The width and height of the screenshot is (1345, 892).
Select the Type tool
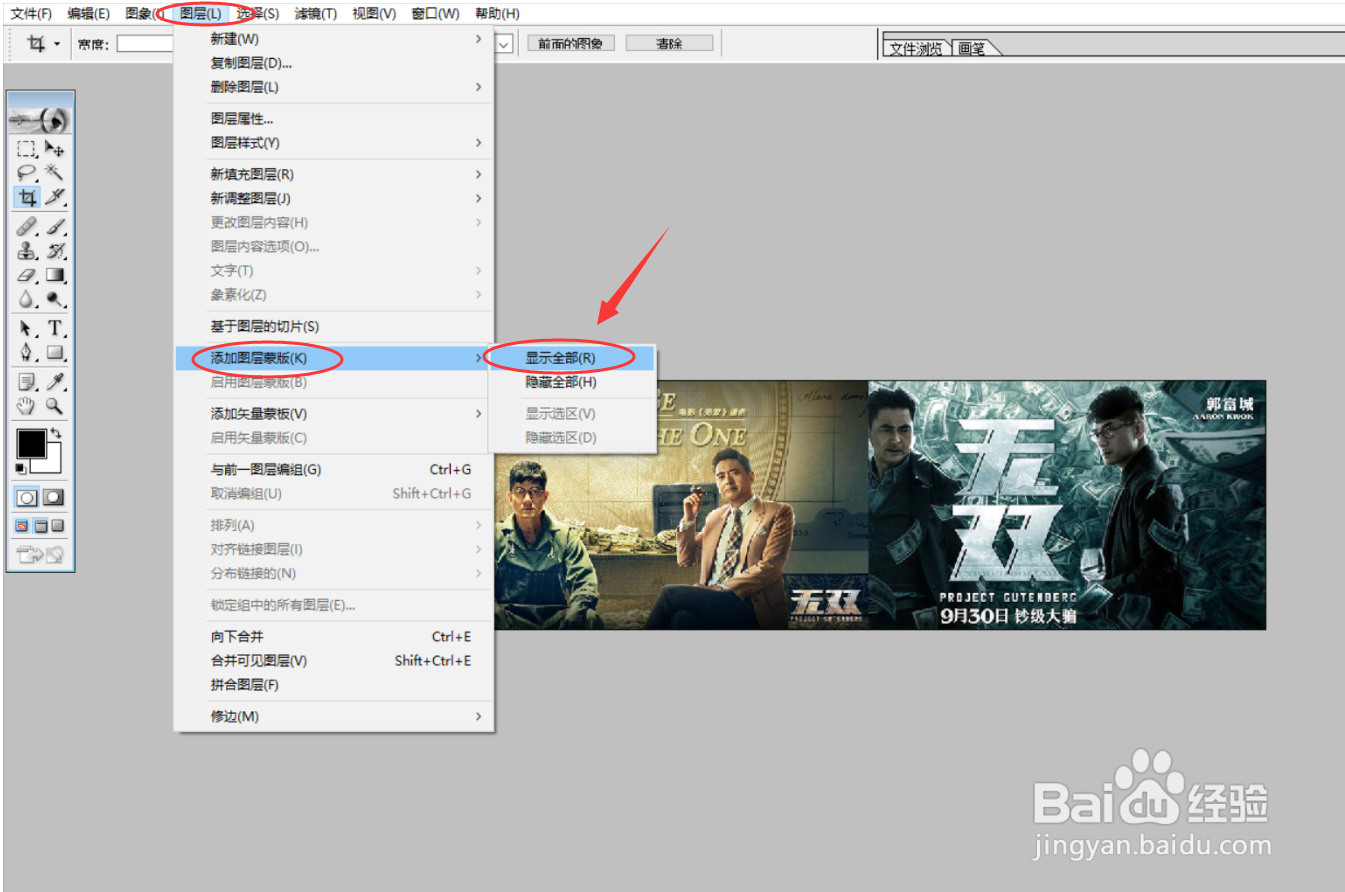point(55,328)
